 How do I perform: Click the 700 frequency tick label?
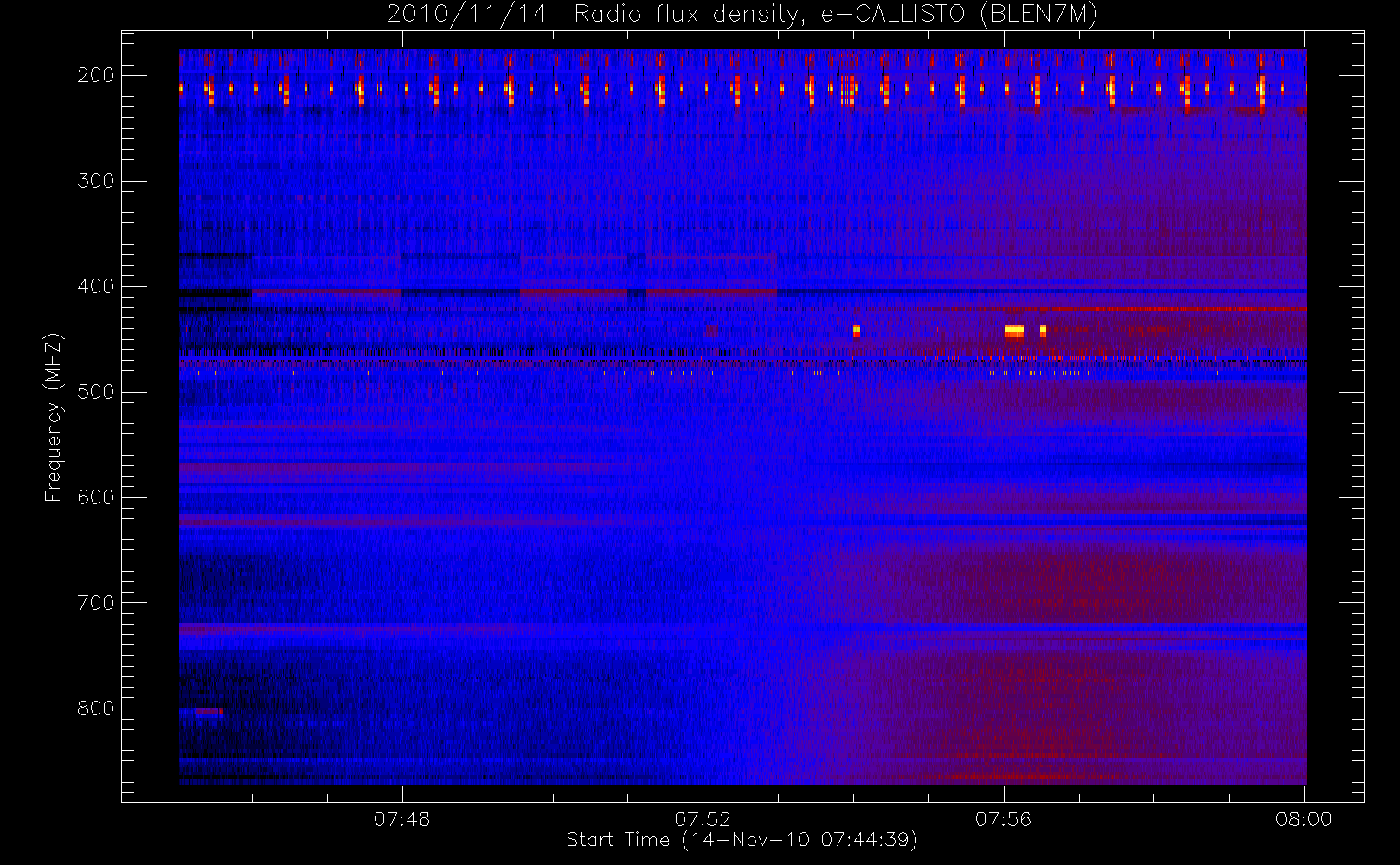[95, 603]
